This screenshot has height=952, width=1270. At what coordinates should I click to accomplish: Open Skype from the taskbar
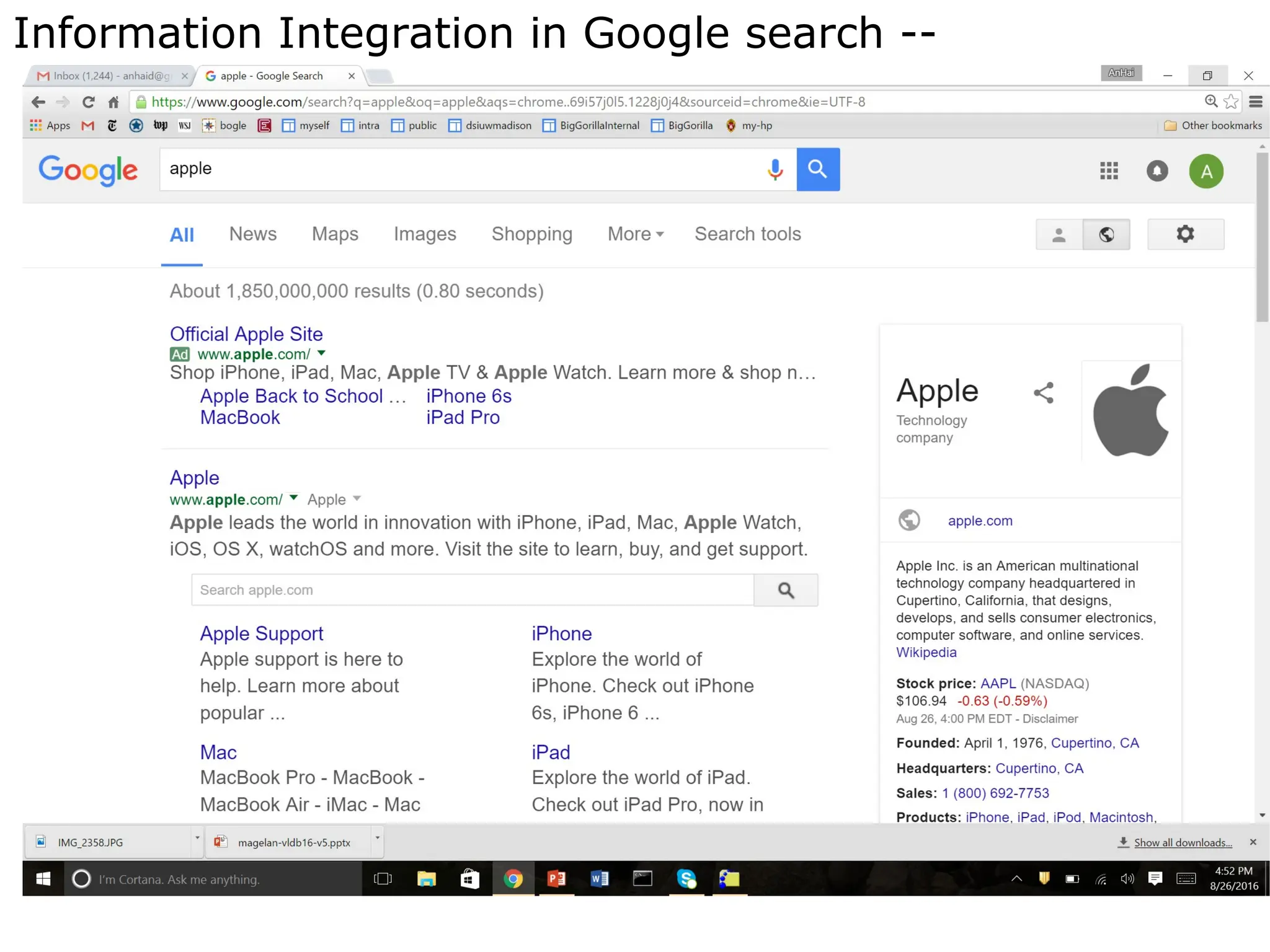[x=686, y=879]
